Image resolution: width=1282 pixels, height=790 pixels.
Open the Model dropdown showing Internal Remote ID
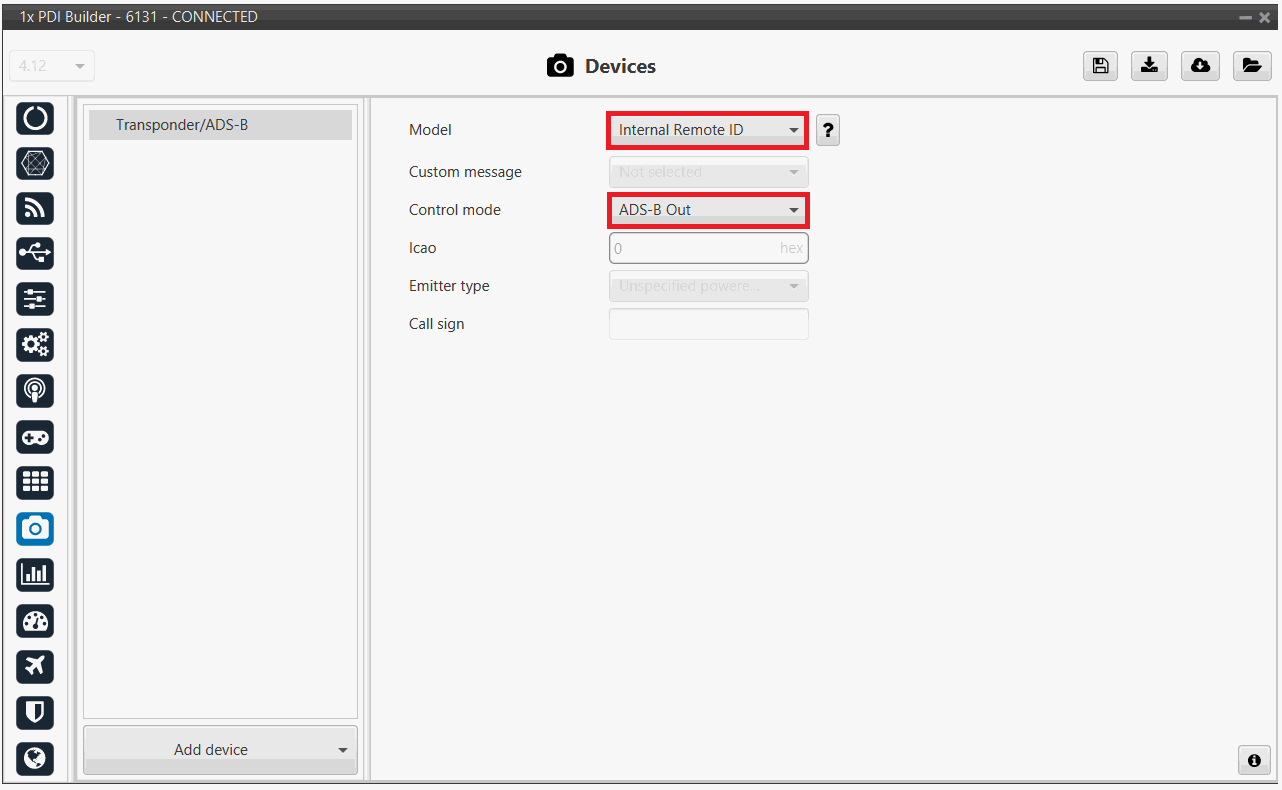pos(708,130)
